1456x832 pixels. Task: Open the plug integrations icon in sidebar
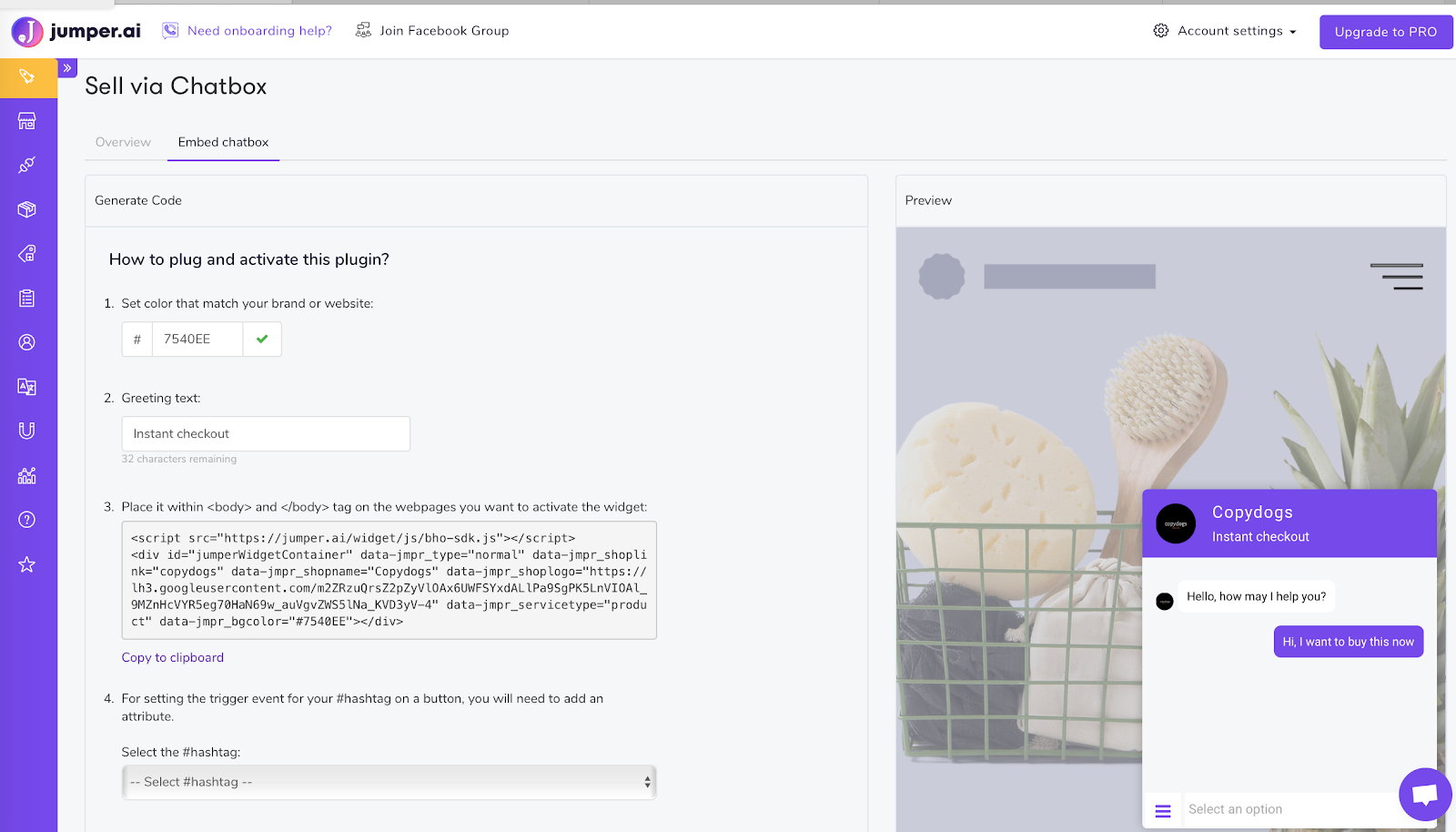click(x=27, y=165)
